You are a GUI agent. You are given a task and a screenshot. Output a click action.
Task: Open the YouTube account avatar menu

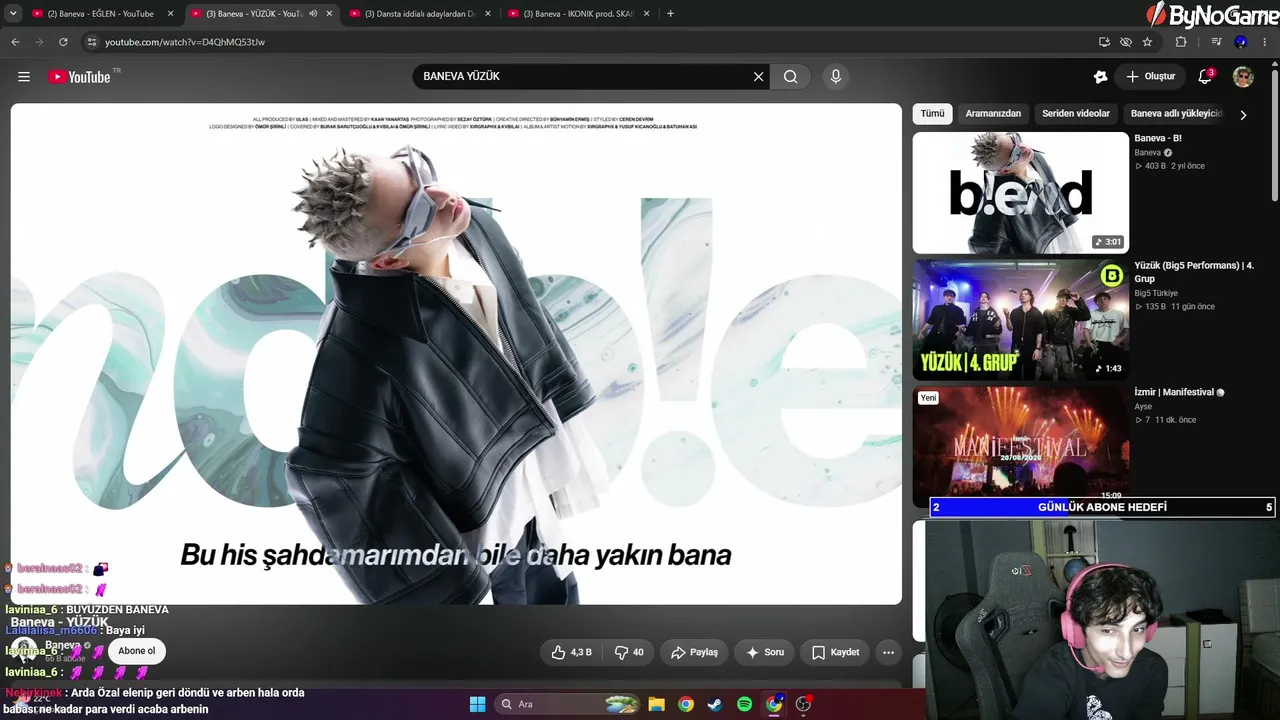[1243, 77]
